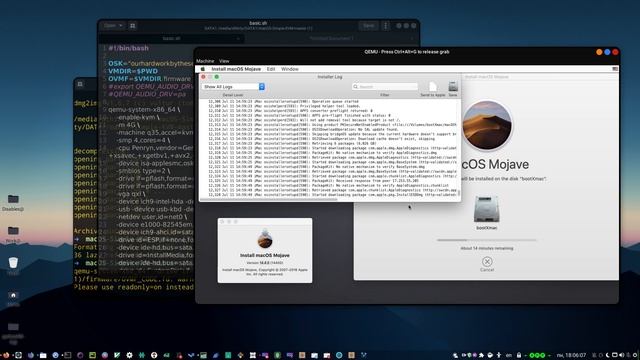The height and width of the screenshot is (360, 640).
Task: Click the Send to Apple icon in Installer Log
Action: 433,87
